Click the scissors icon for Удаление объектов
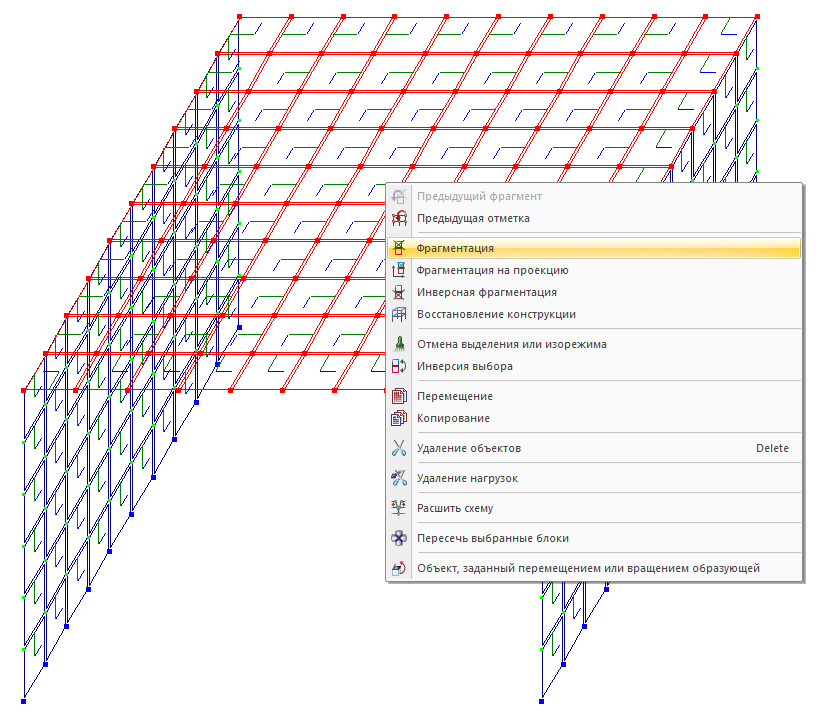This screenshot has width=822, height=719. tap(399, 448)
